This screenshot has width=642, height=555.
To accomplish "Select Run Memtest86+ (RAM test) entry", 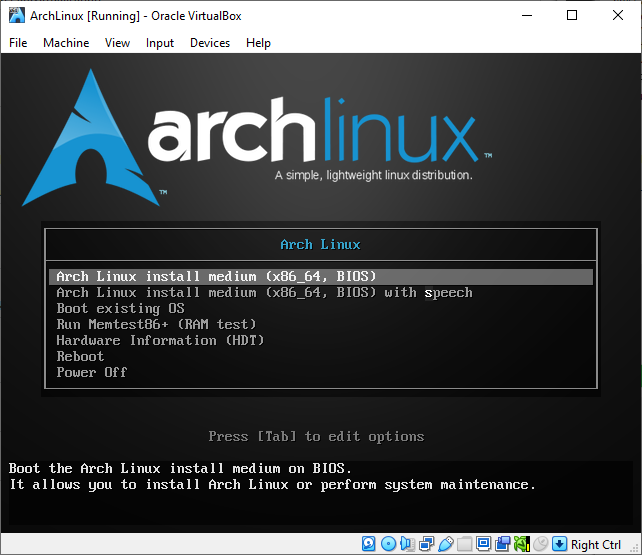I will coord(156,325).
